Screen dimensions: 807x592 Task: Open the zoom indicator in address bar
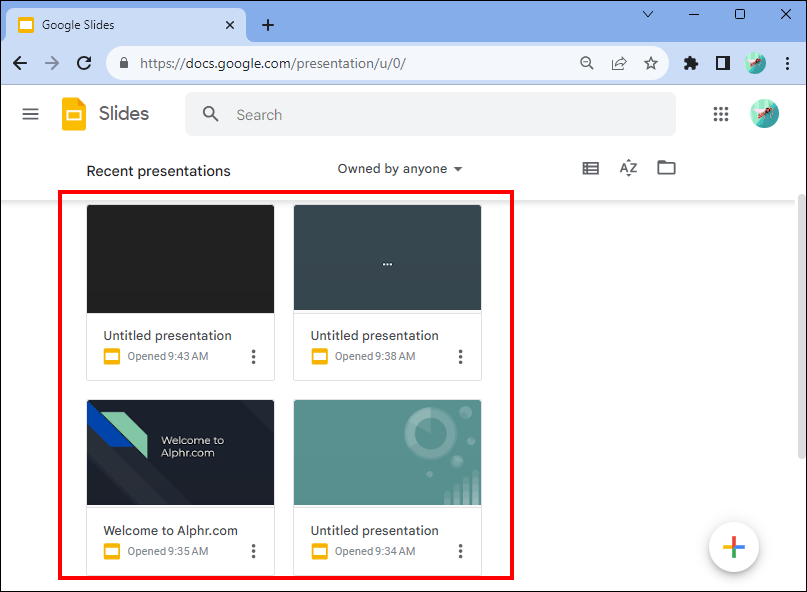(x=587, y=63)
